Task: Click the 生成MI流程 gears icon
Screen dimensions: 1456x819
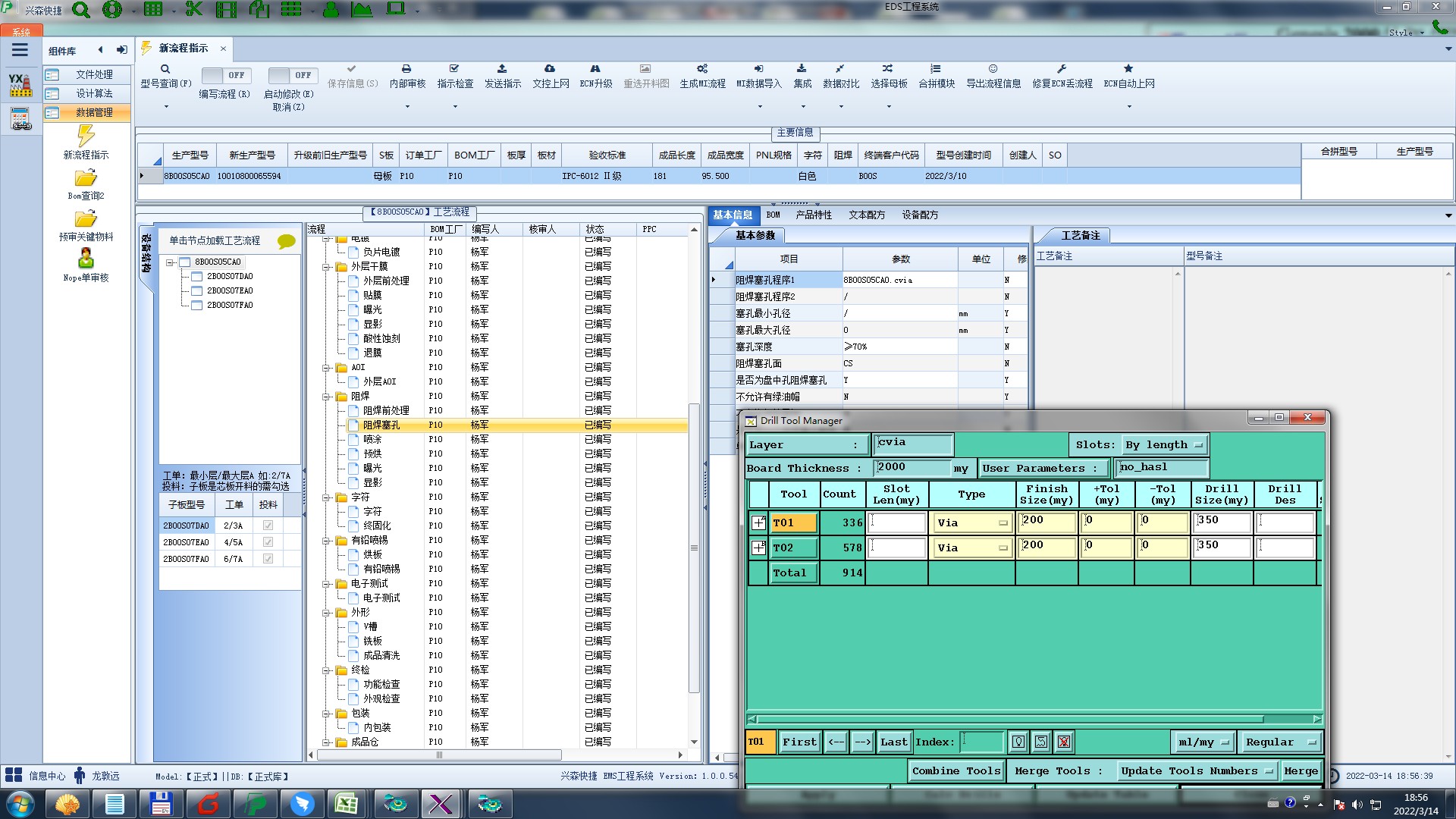Action: point(702,69)
